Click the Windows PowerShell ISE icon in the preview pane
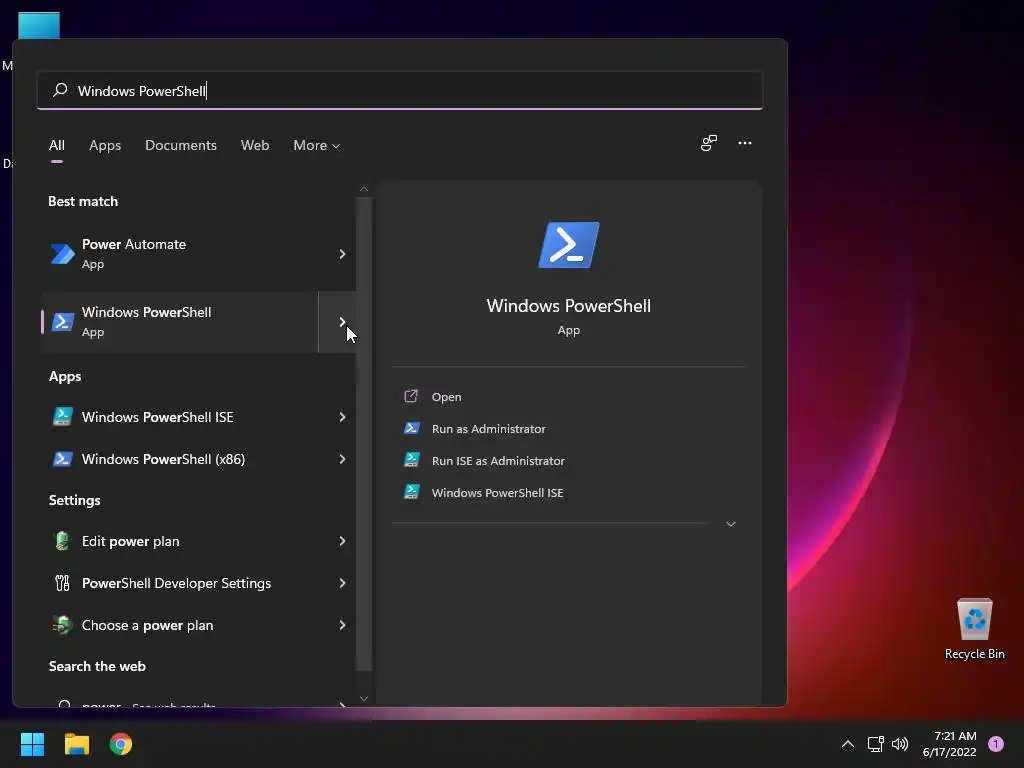 point(411,492)
